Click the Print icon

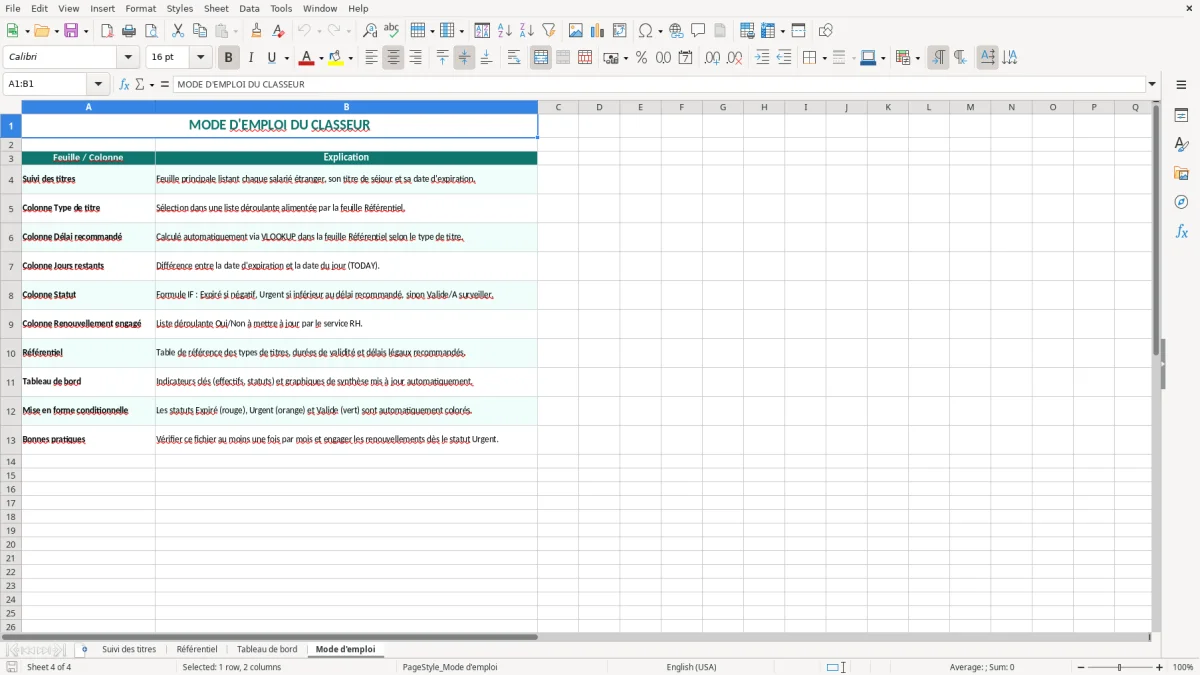coord(129,31)
